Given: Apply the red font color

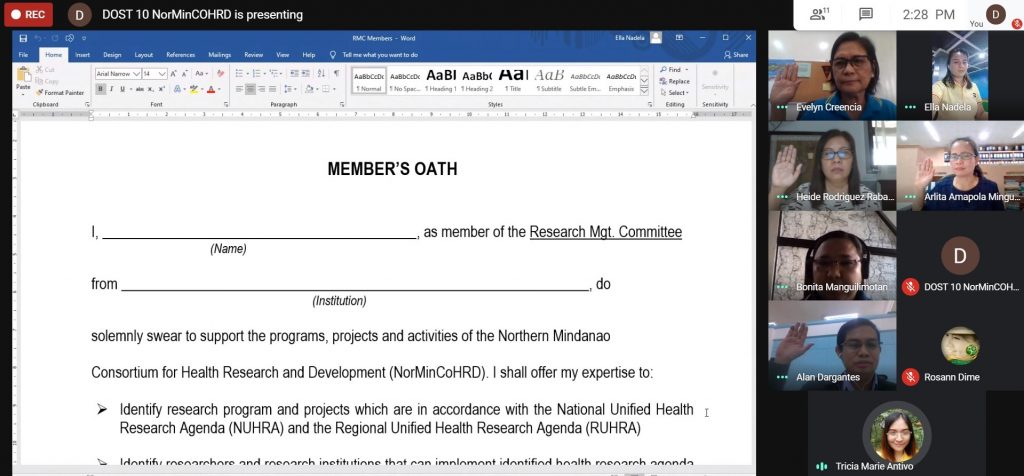Looking at the screenshot, I should coord(211,89).
